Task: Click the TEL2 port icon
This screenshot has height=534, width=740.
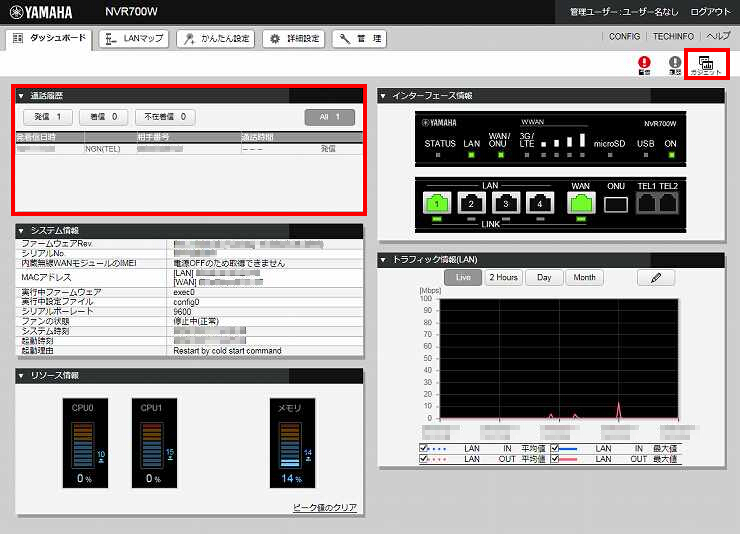Action: (x=668, y=204)
